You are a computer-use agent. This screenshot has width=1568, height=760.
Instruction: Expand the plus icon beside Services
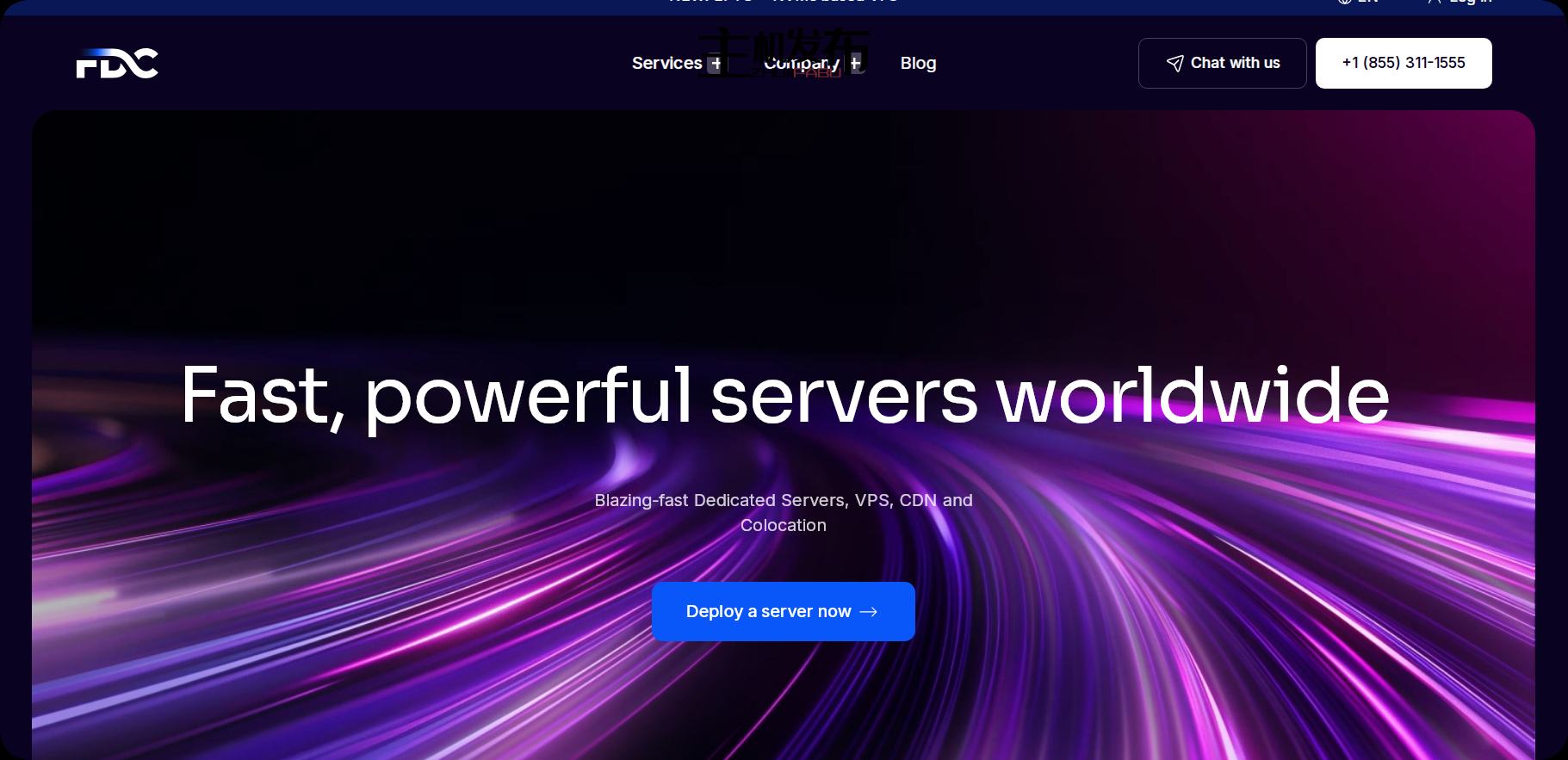point(716,63)
